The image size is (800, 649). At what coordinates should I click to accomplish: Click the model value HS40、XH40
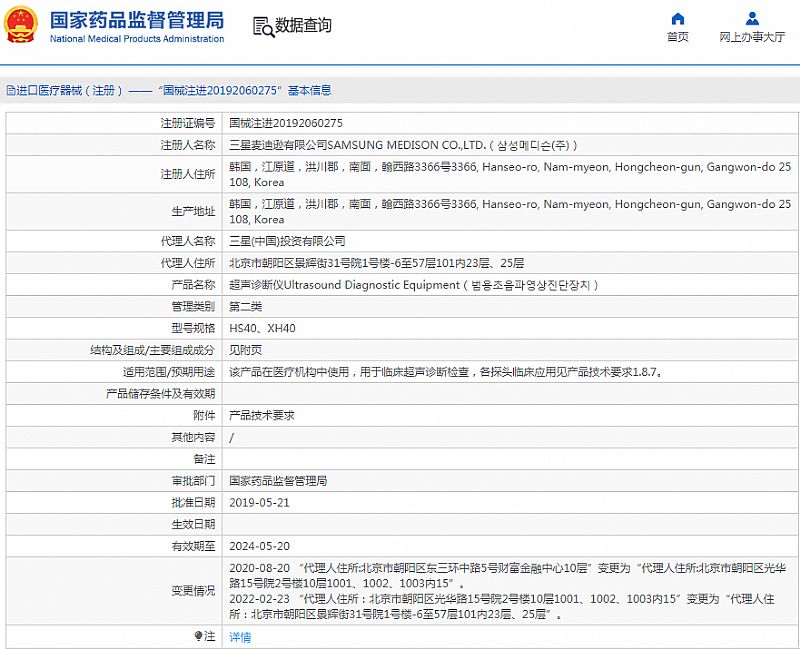[x=262, y=328]
